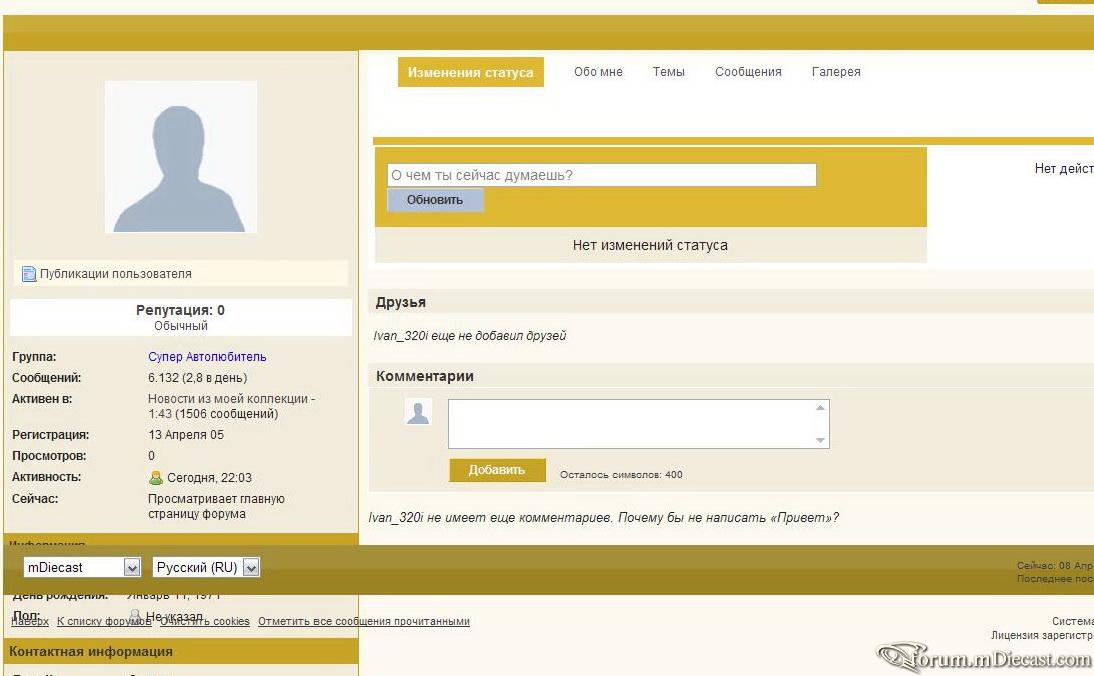Click 'Осталось символов: 400' counter
This screenshot has height=676, width=1094.
pyautogui.click(x=621, y=474)
